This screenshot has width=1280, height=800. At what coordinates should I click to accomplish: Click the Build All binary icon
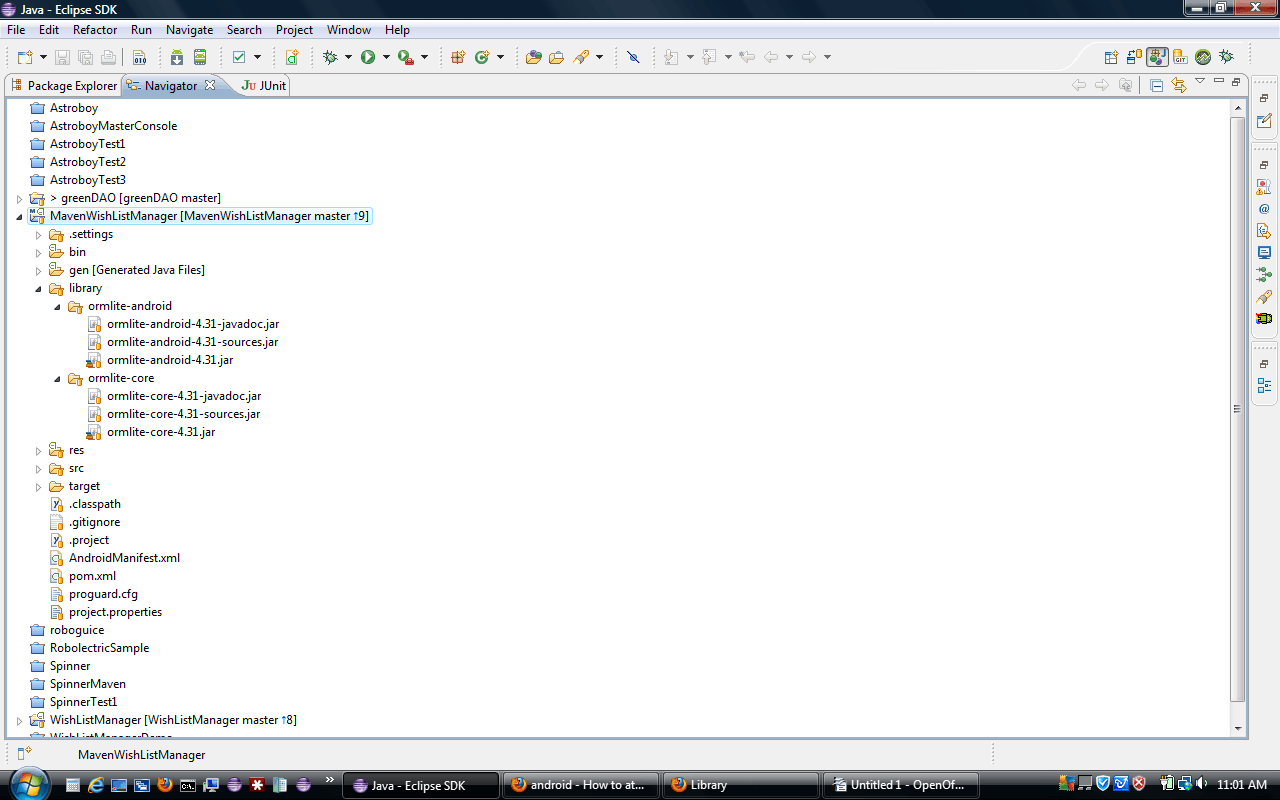coord(139,57)
